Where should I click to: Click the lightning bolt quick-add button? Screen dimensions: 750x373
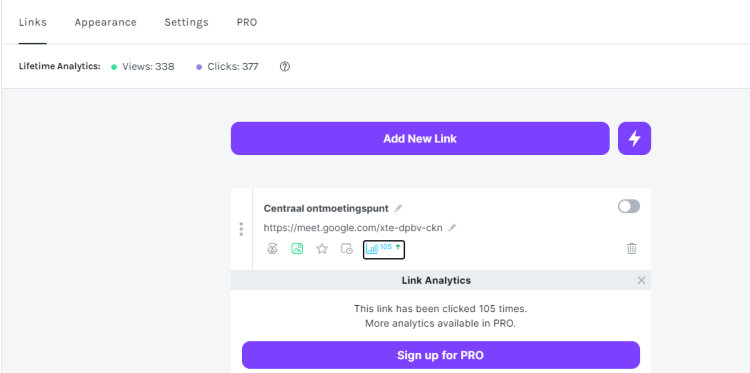click(x=634, y=139)
